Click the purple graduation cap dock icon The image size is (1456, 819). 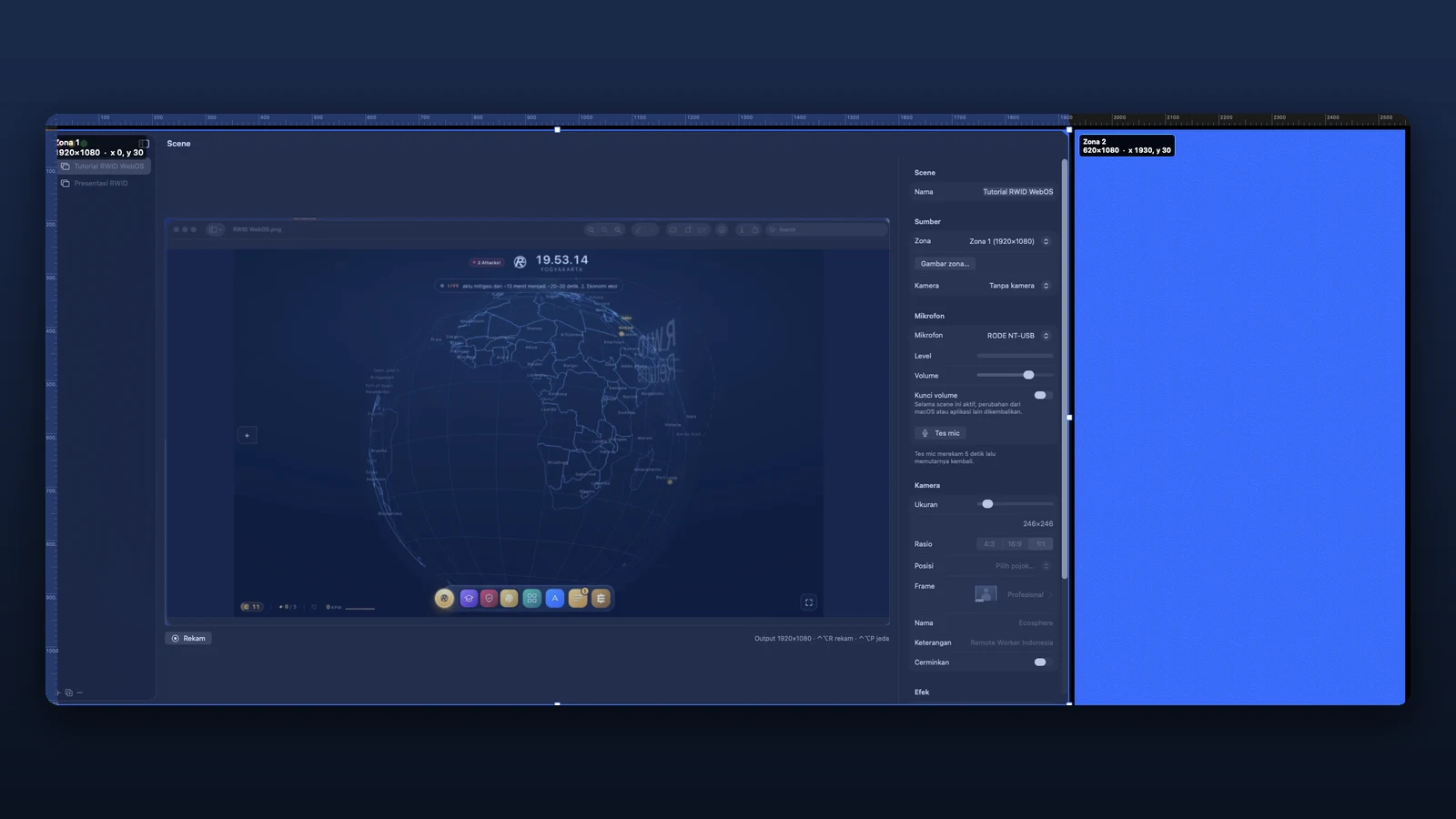tap(469, 599)
